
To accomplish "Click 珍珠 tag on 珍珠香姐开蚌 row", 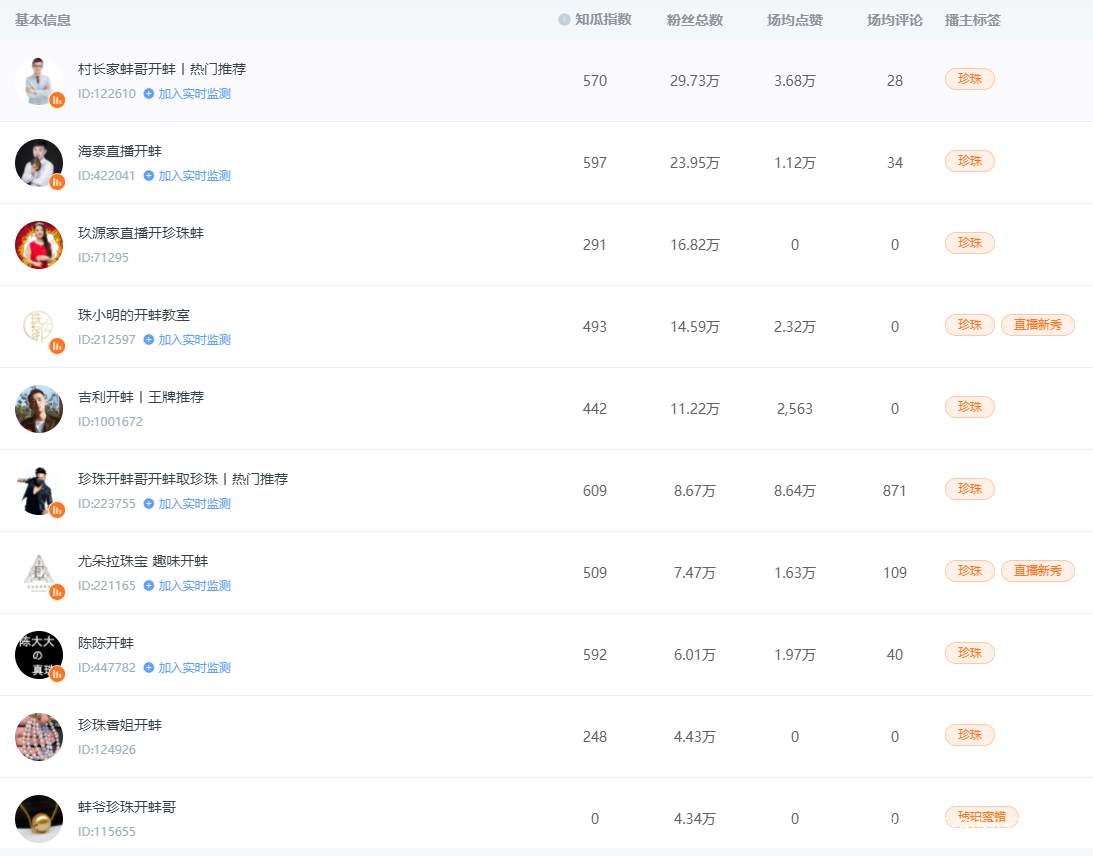I will click(x=969, y=735).
